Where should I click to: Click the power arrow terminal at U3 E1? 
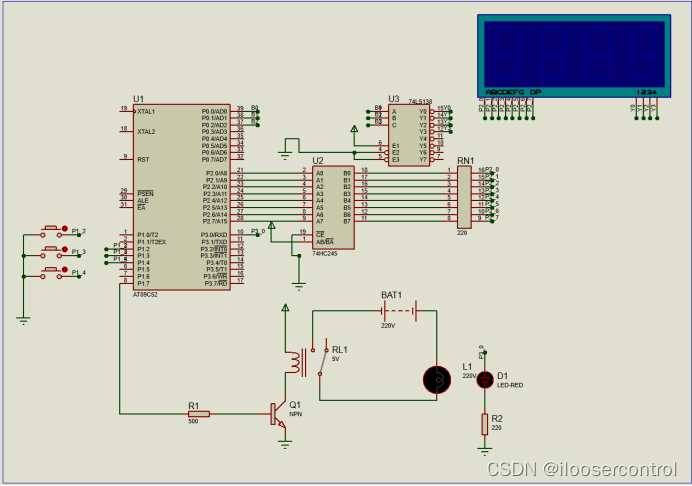click(354, 128)
